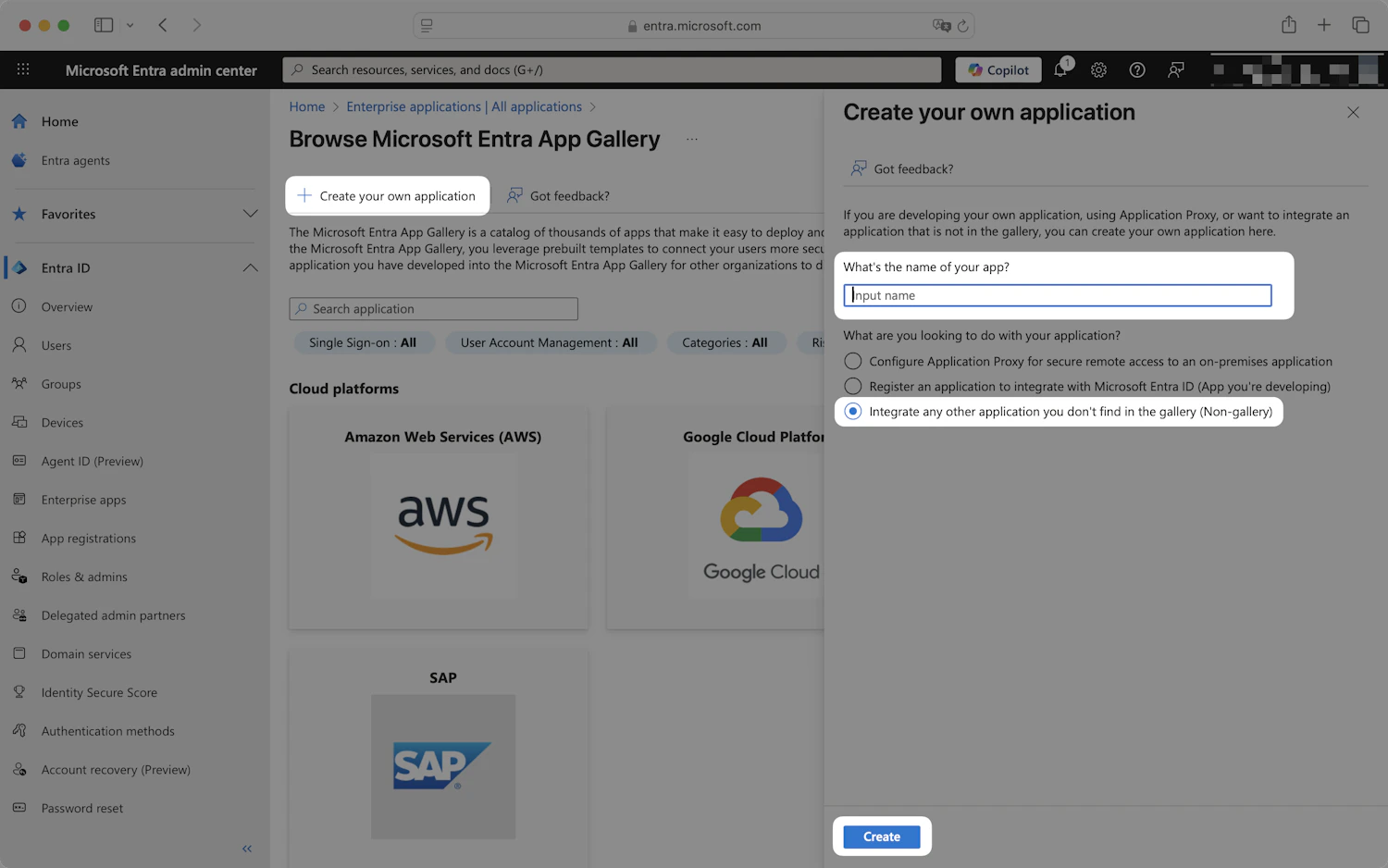The image size is (1388, 868).
Task: Click Got feedback in the create panel
Action: click(902, 168)
